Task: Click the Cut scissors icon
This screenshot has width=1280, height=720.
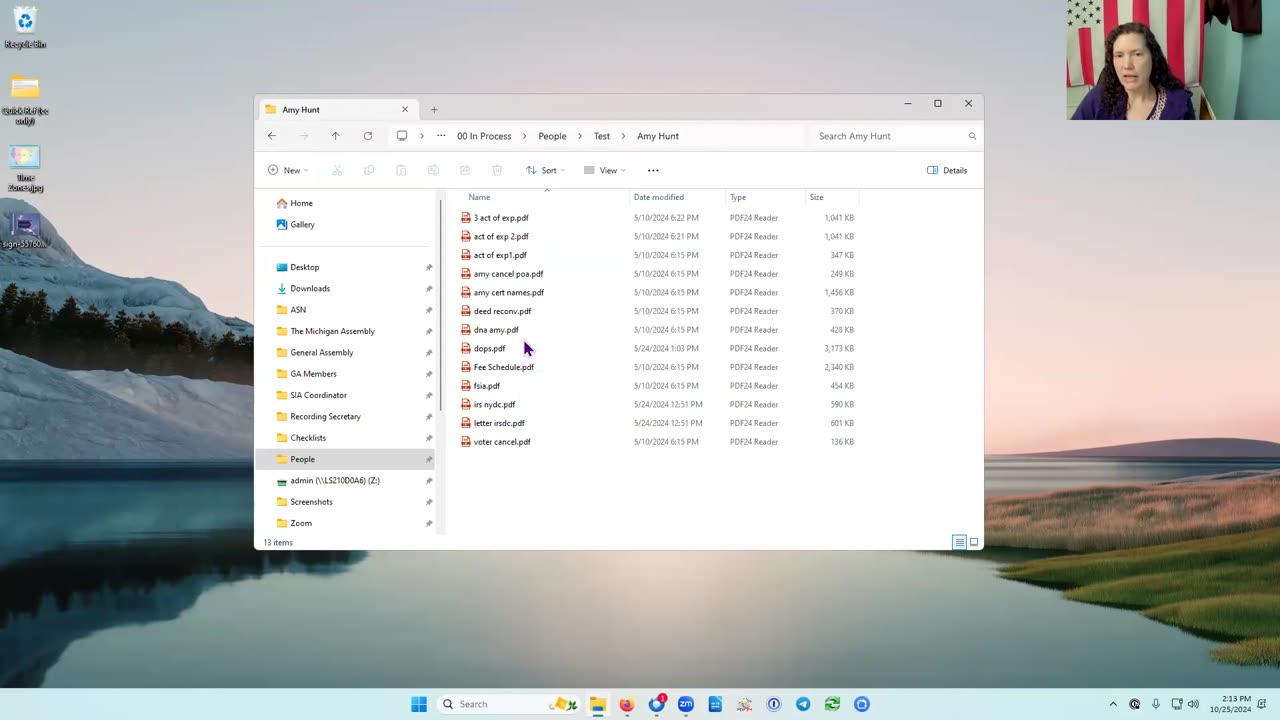Action: [x=337, y=170]
